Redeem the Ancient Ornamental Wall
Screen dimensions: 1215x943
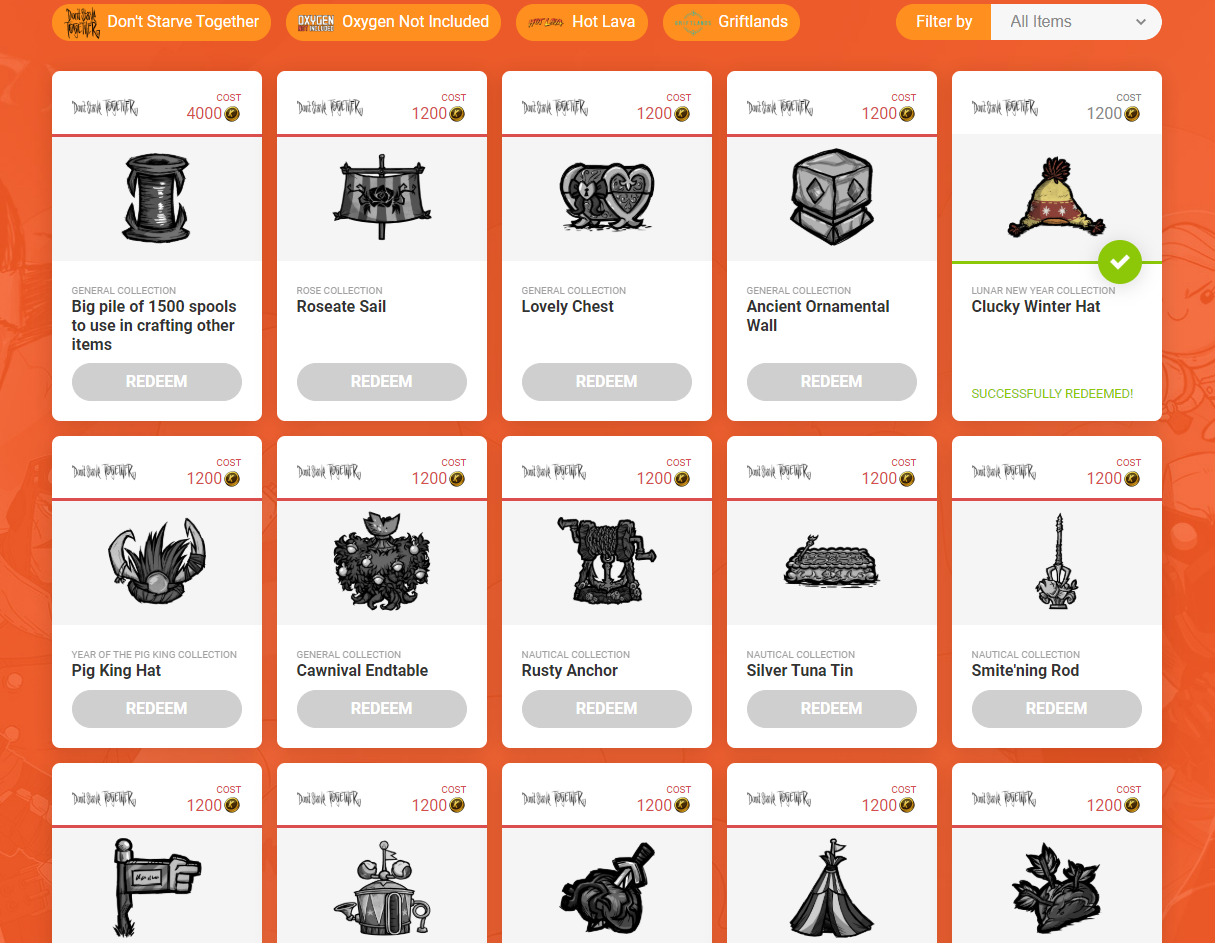click(x=832, y=382)
